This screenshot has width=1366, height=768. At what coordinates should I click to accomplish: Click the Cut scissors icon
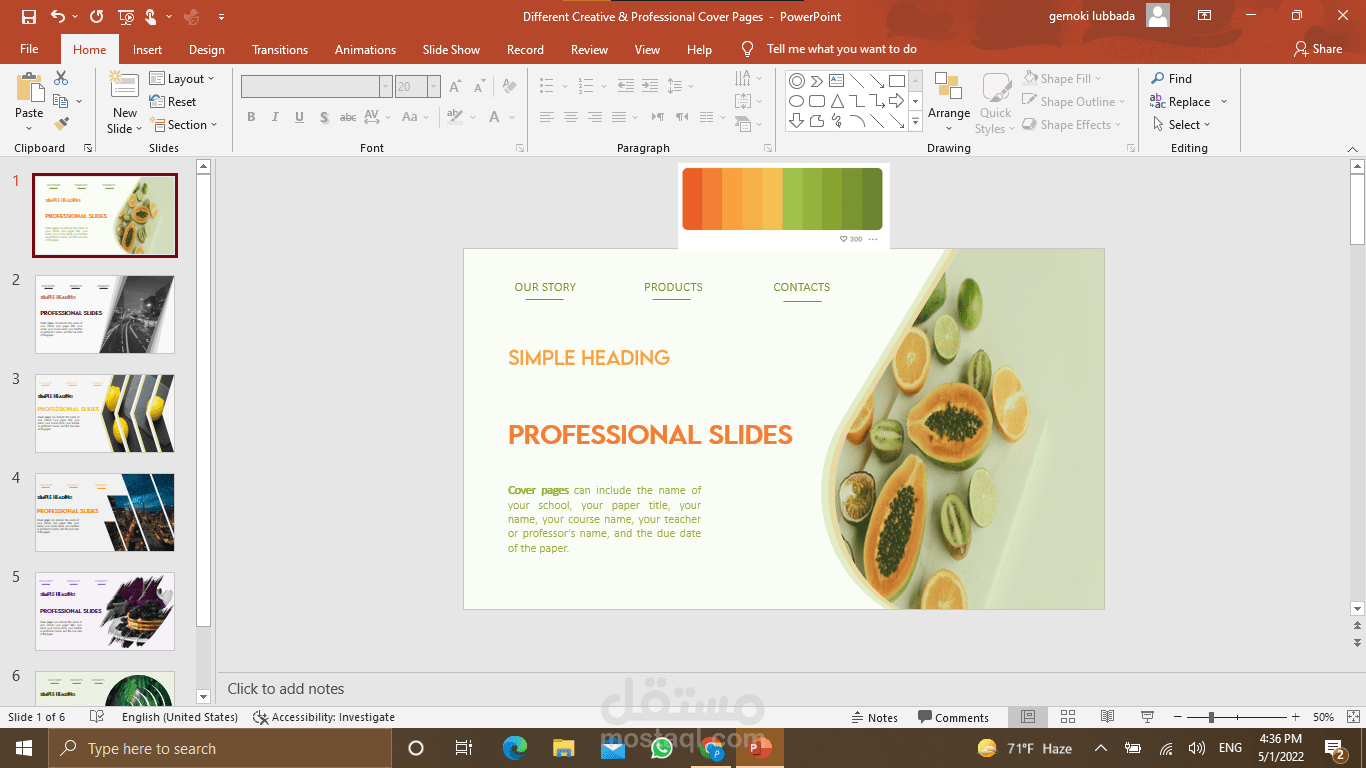(61, 78)
